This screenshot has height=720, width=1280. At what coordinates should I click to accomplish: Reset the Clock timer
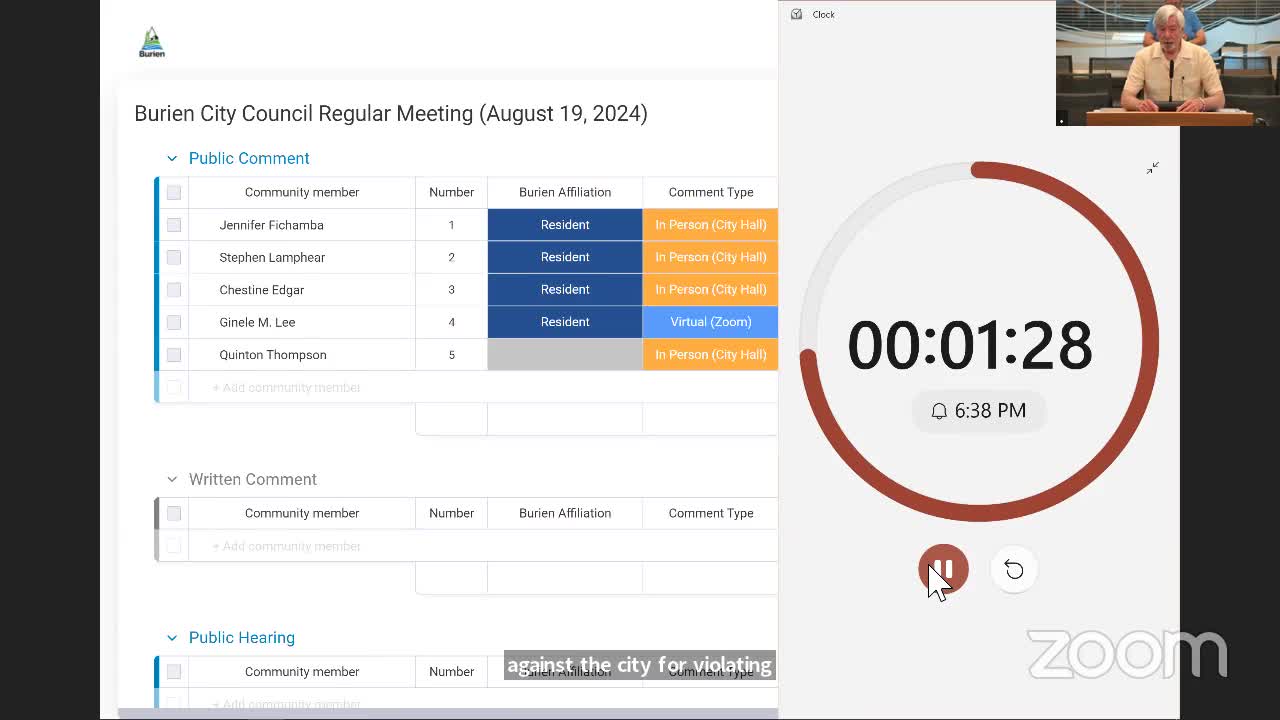[x=1014, y=570]
